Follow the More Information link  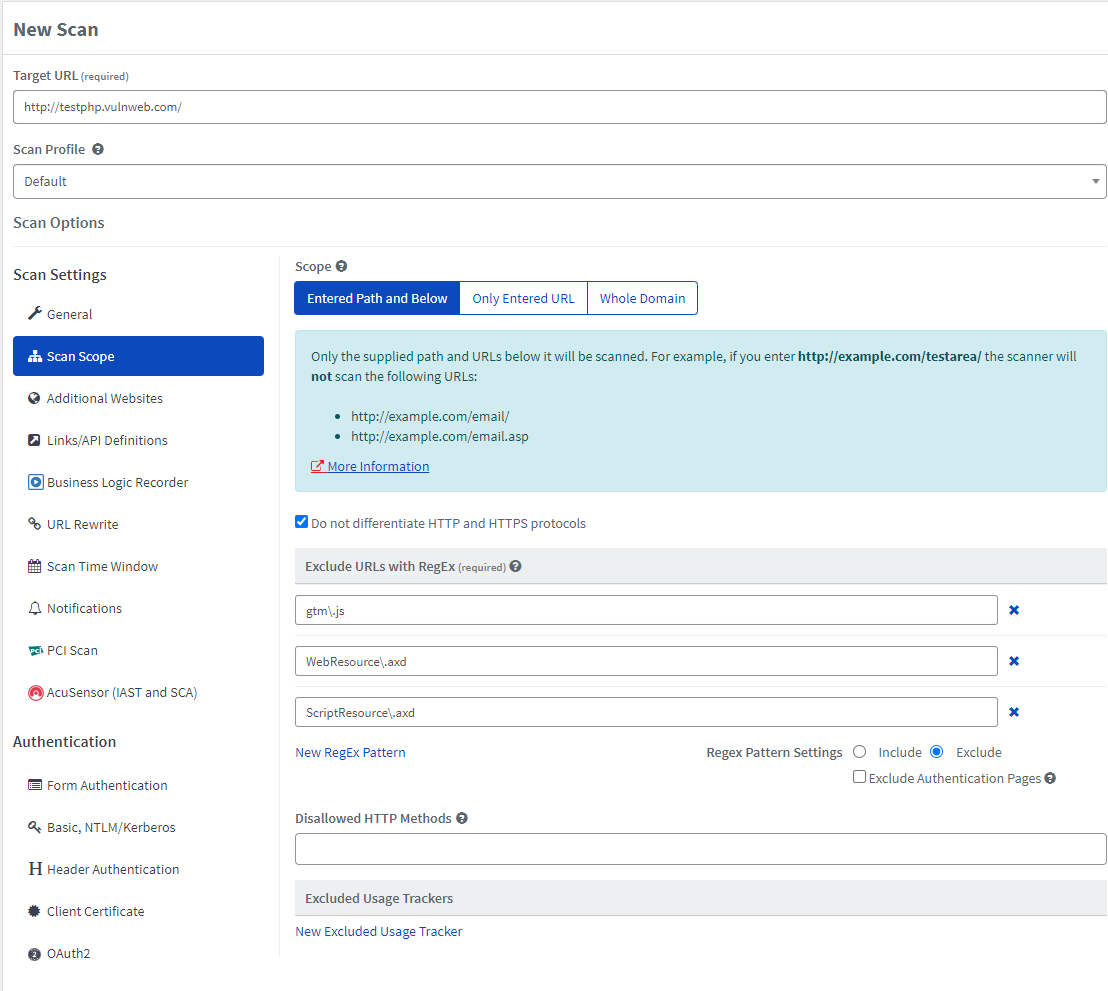(x=378, y=467)
